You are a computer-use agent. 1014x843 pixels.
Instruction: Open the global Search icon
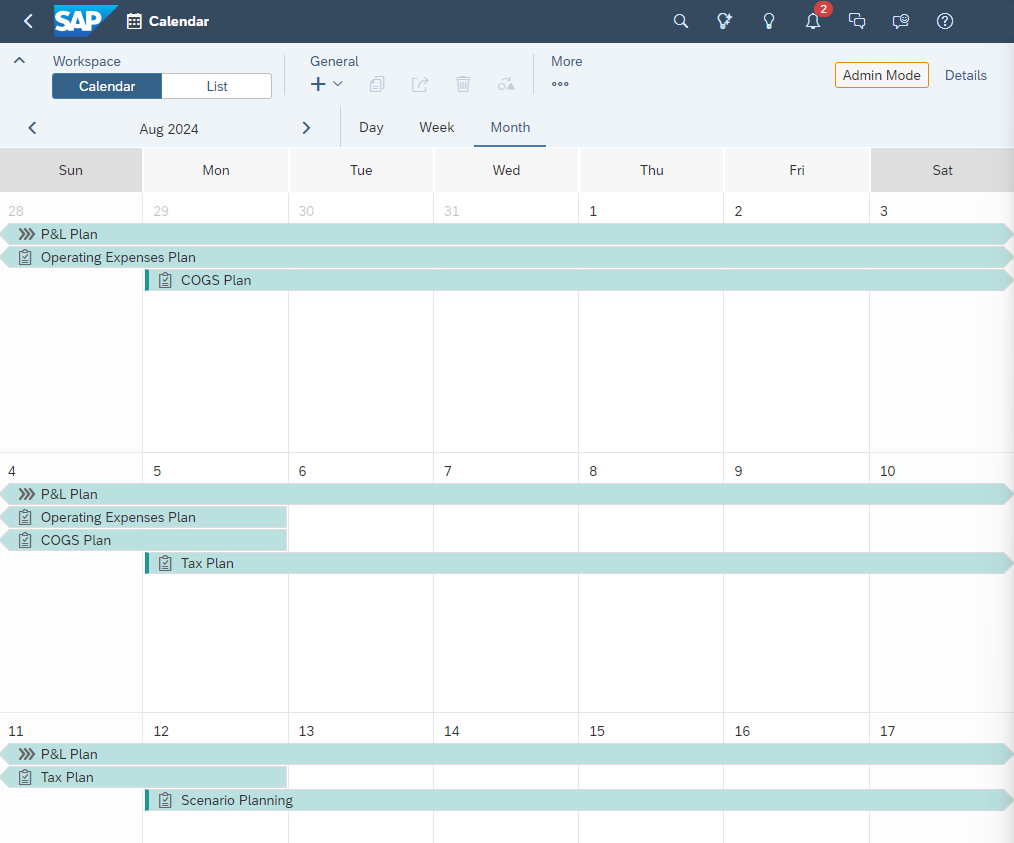pos(681,20)
